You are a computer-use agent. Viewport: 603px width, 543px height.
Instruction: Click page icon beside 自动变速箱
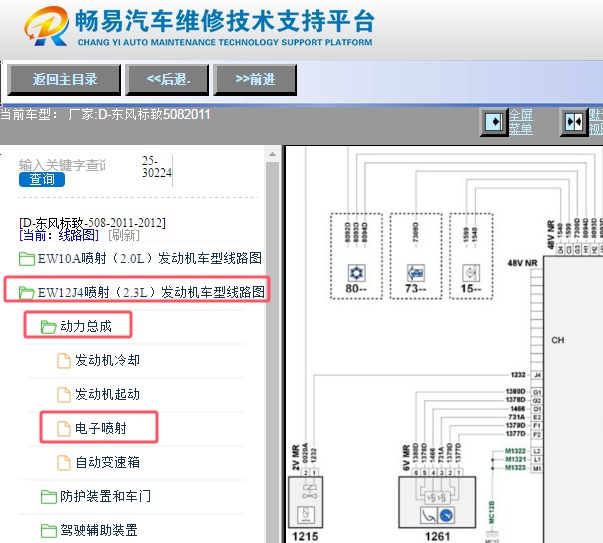(64, 462)
